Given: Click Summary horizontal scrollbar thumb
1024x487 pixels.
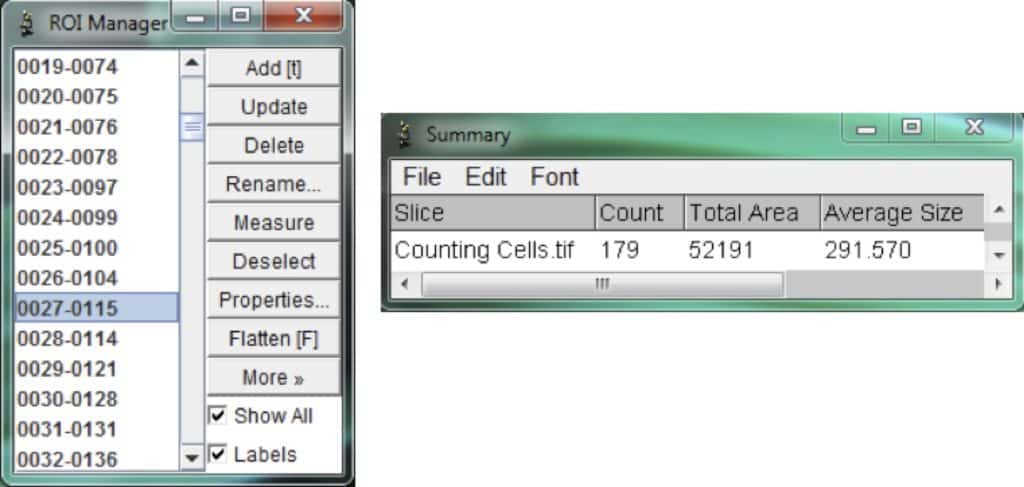Looking at the screenshot, I should (602, 284).
